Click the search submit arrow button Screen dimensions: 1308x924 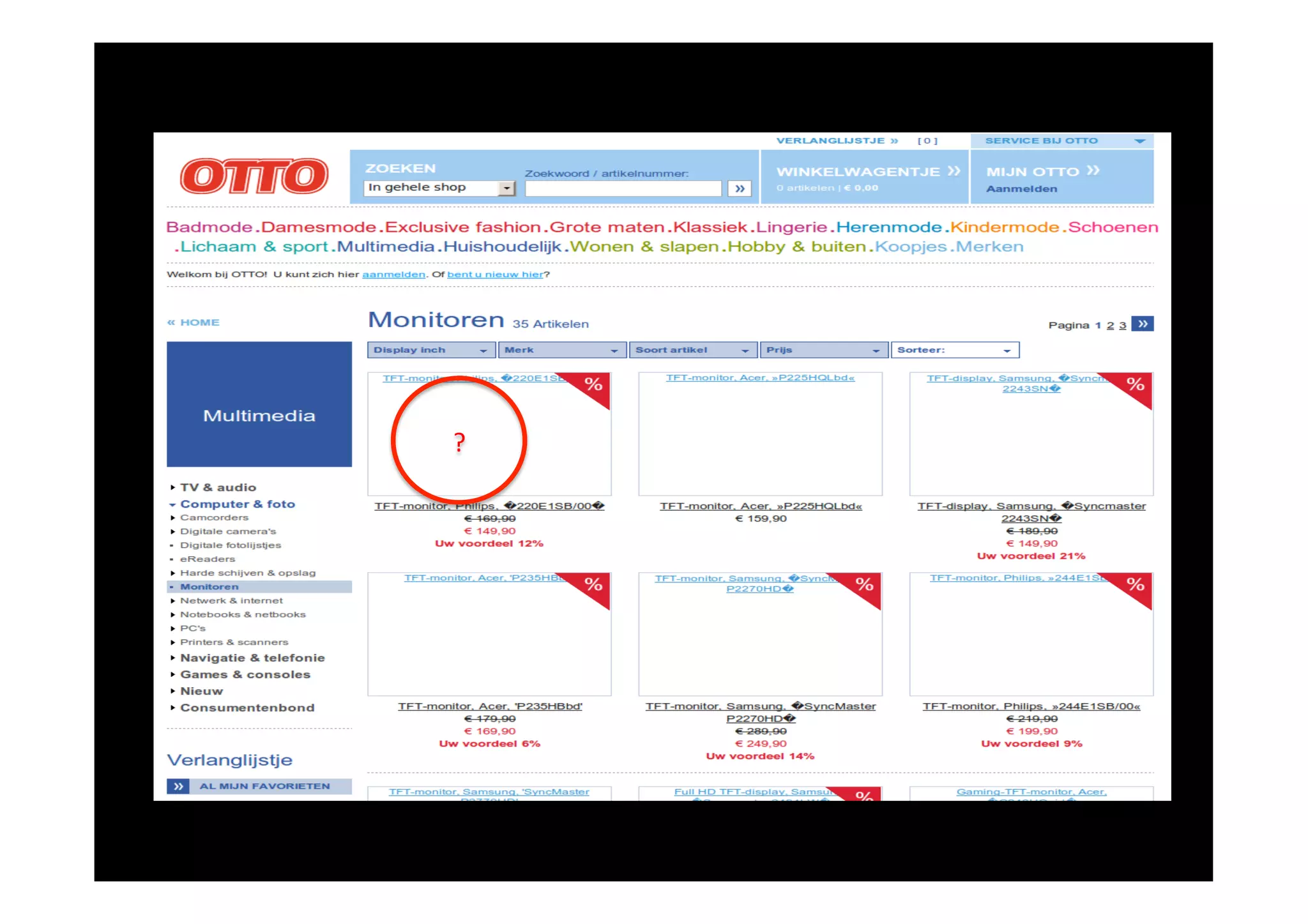740,188
